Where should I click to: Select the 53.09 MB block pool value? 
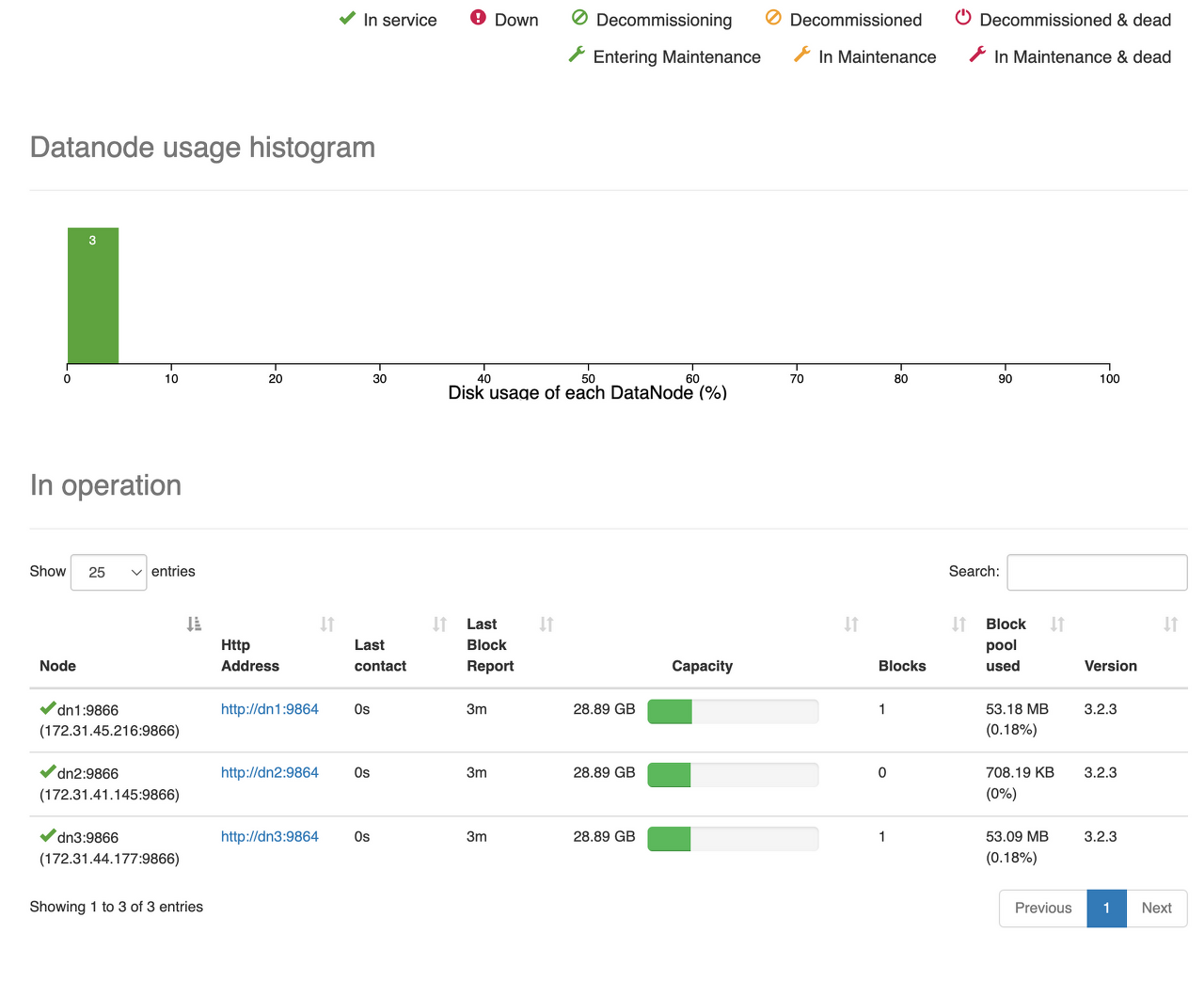(x=1017, y=837)
